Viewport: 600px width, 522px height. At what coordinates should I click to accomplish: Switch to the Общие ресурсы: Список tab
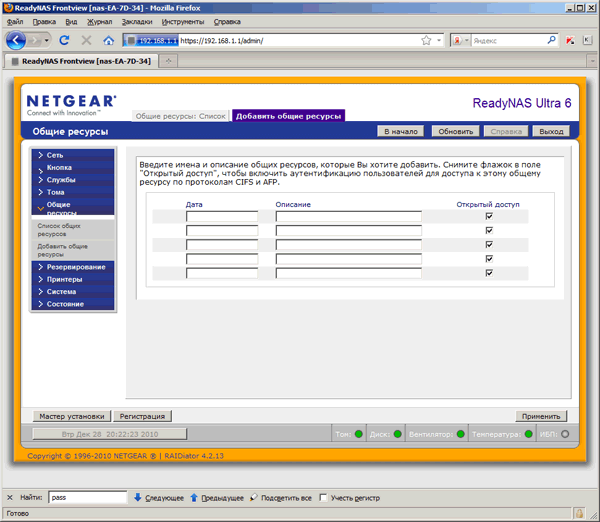pyautogui.click(x=181, y=116)
